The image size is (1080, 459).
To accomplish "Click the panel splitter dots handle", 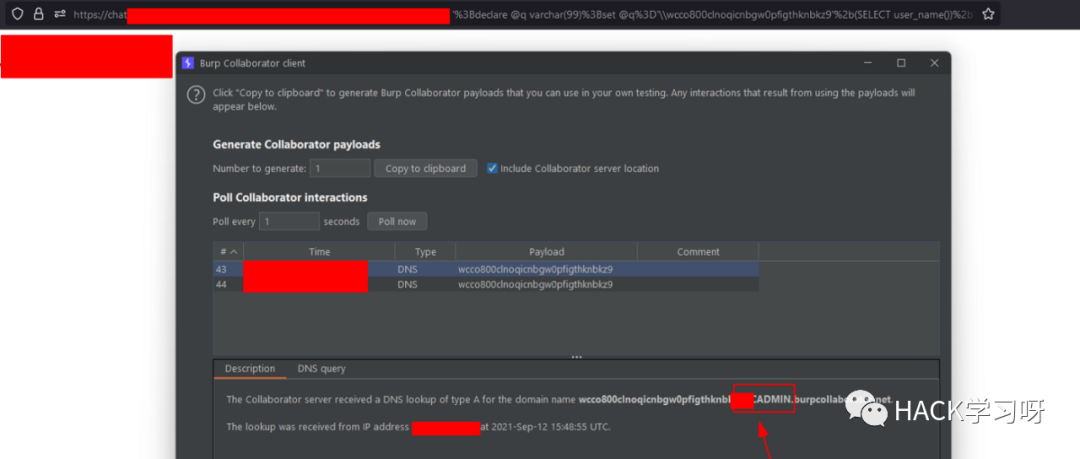I will pos(577,357).
